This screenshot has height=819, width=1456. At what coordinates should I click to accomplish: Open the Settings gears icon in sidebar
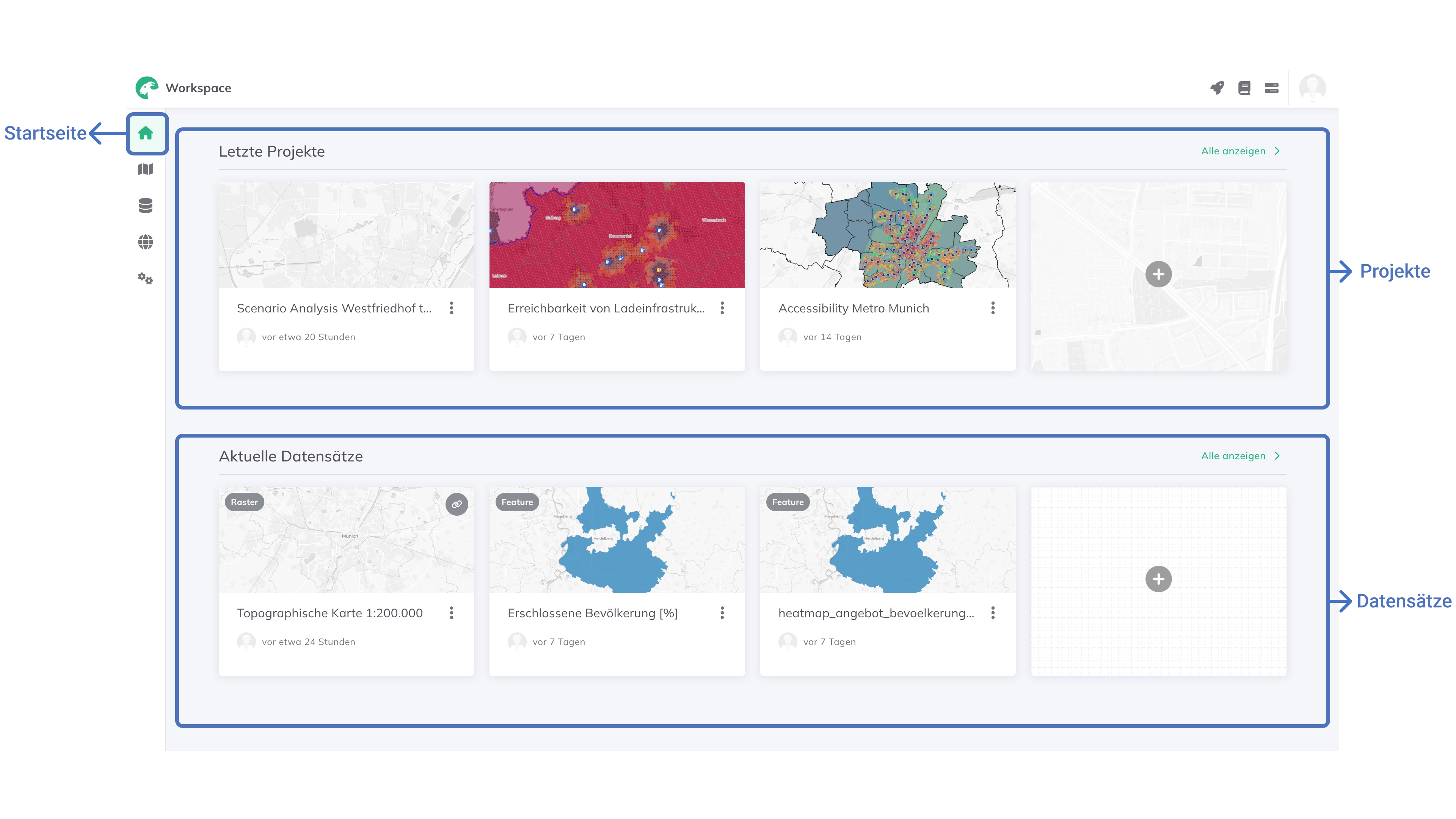pos(146,278)
